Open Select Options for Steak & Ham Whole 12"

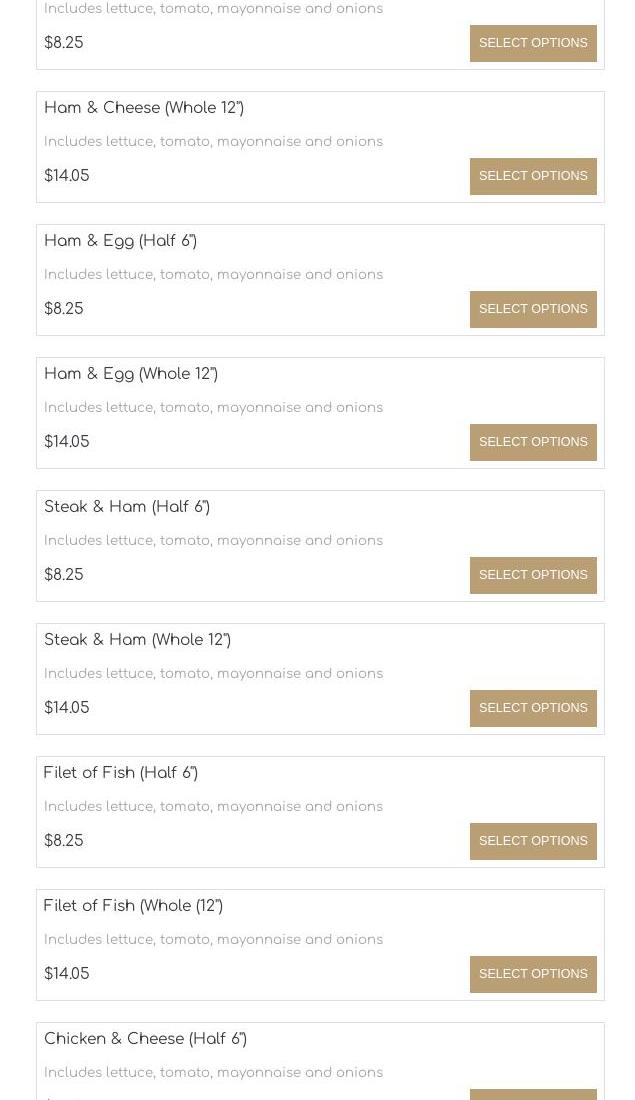(533, 708)
